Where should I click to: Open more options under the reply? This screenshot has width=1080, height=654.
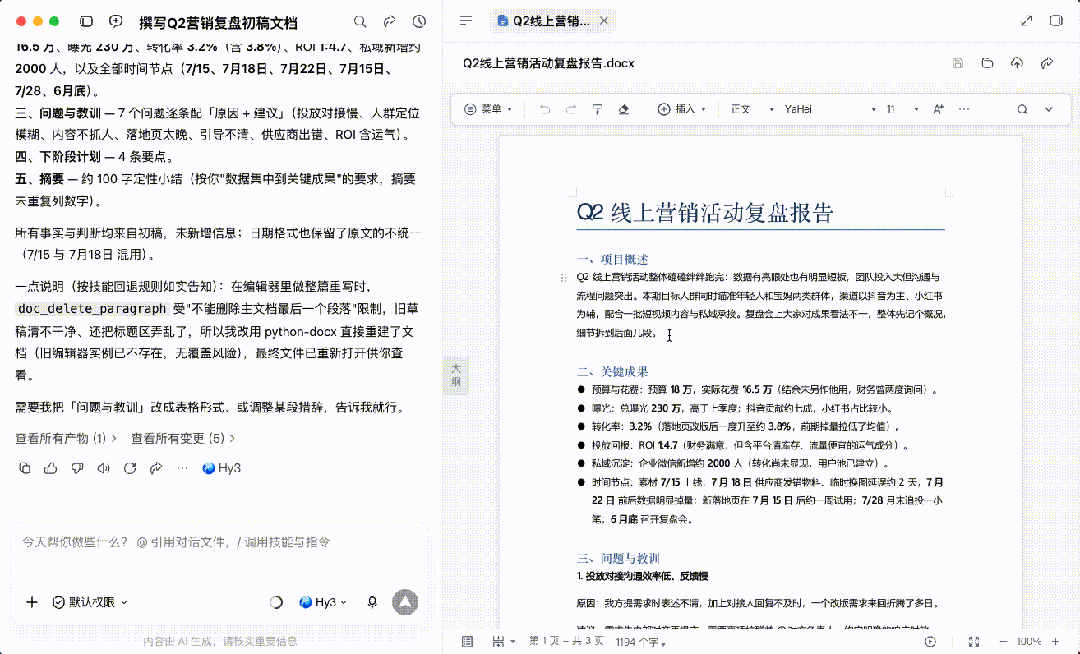(182, 468)
